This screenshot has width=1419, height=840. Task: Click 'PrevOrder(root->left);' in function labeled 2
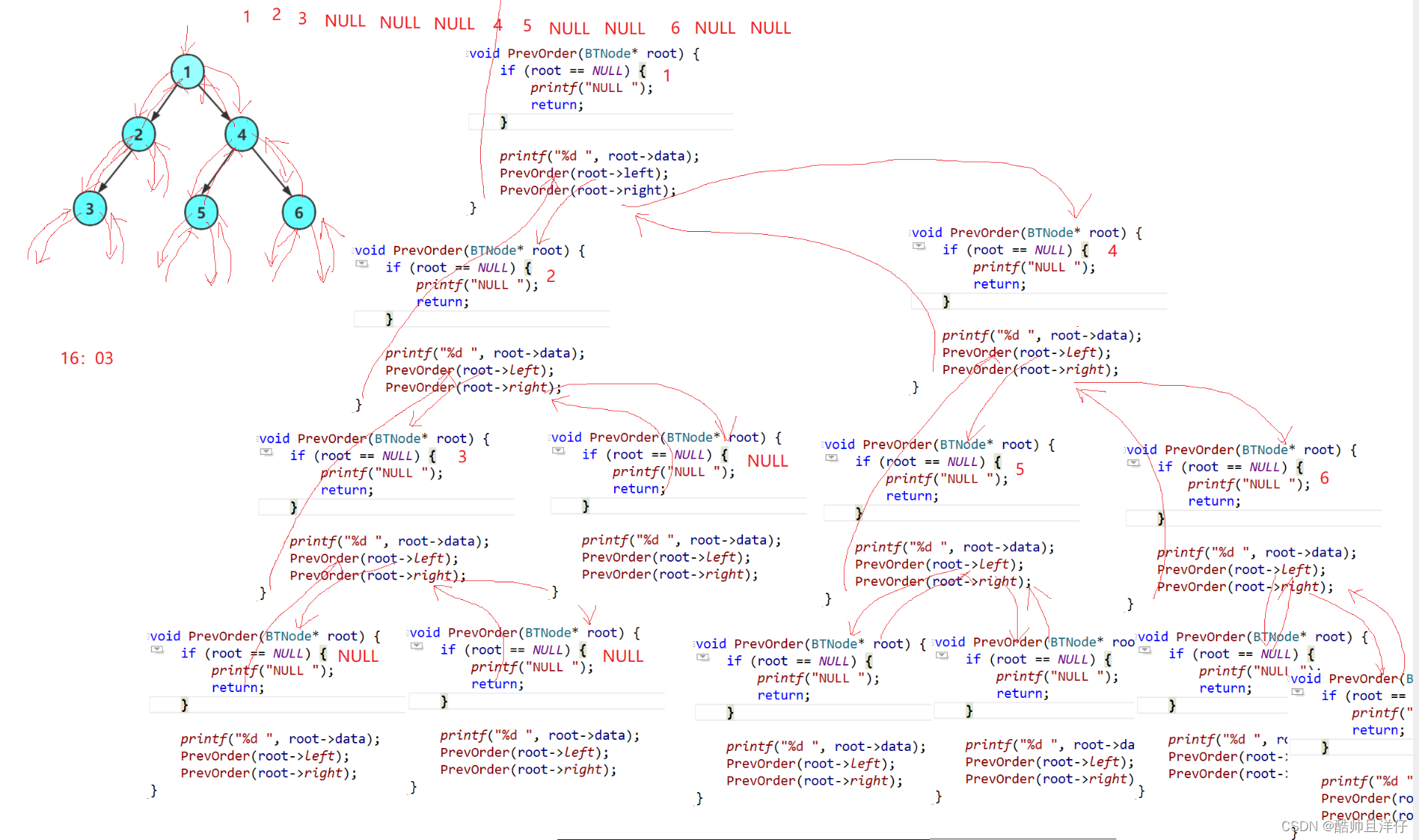[x=469, y=370]
